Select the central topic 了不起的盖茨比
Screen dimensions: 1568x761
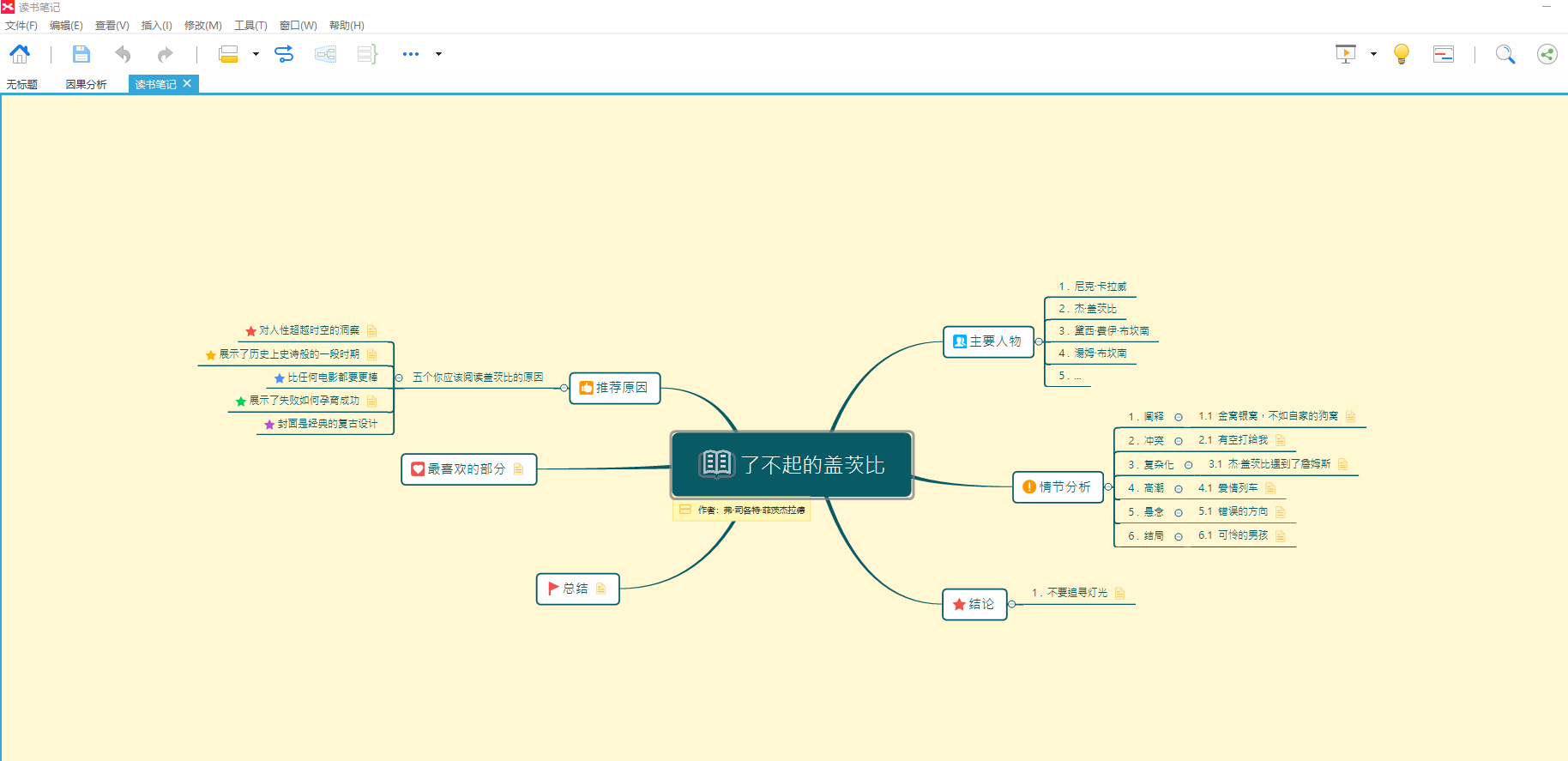pos(792,464)
